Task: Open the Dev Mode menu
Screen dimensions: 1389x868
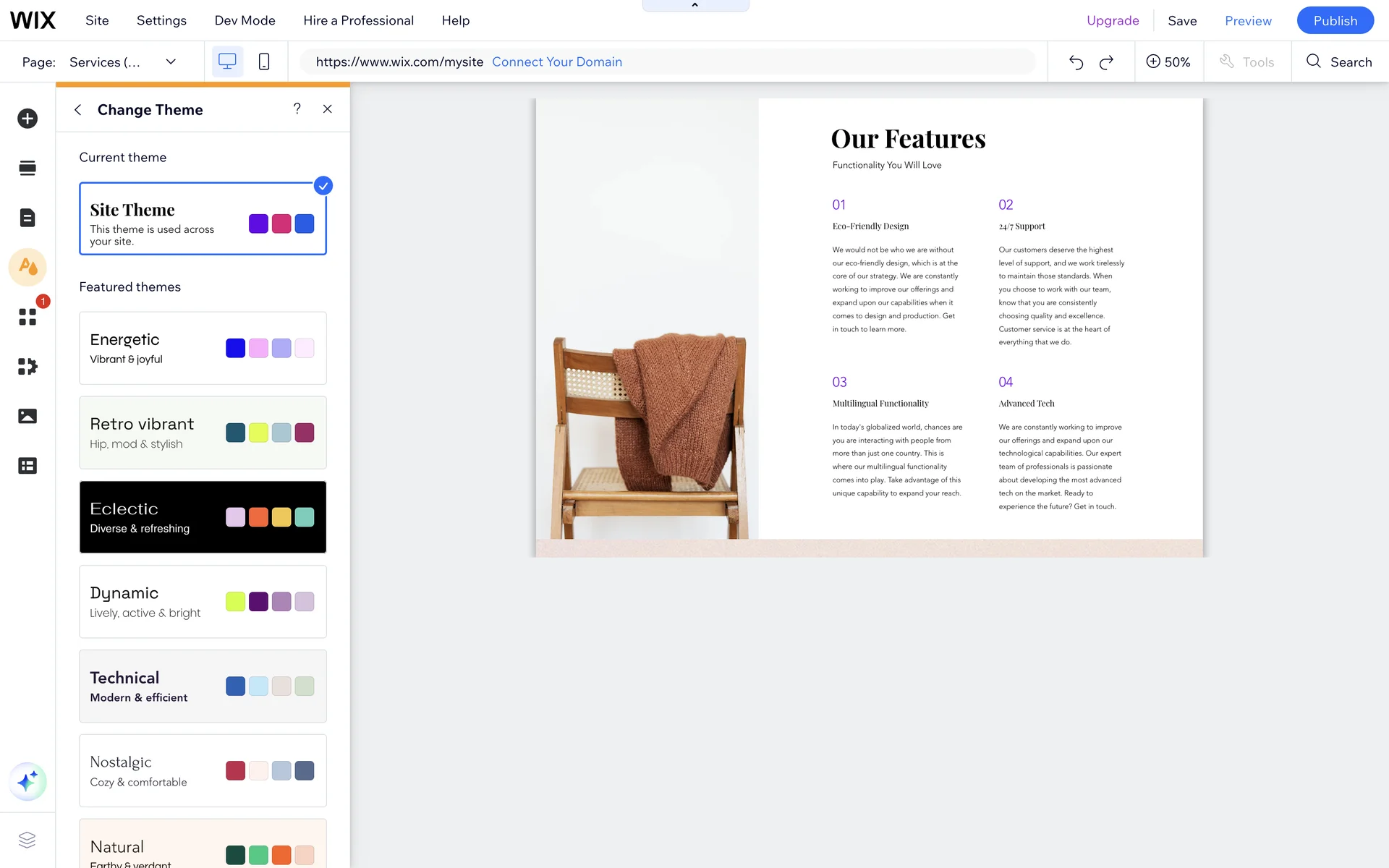Action: coord(245,20)
